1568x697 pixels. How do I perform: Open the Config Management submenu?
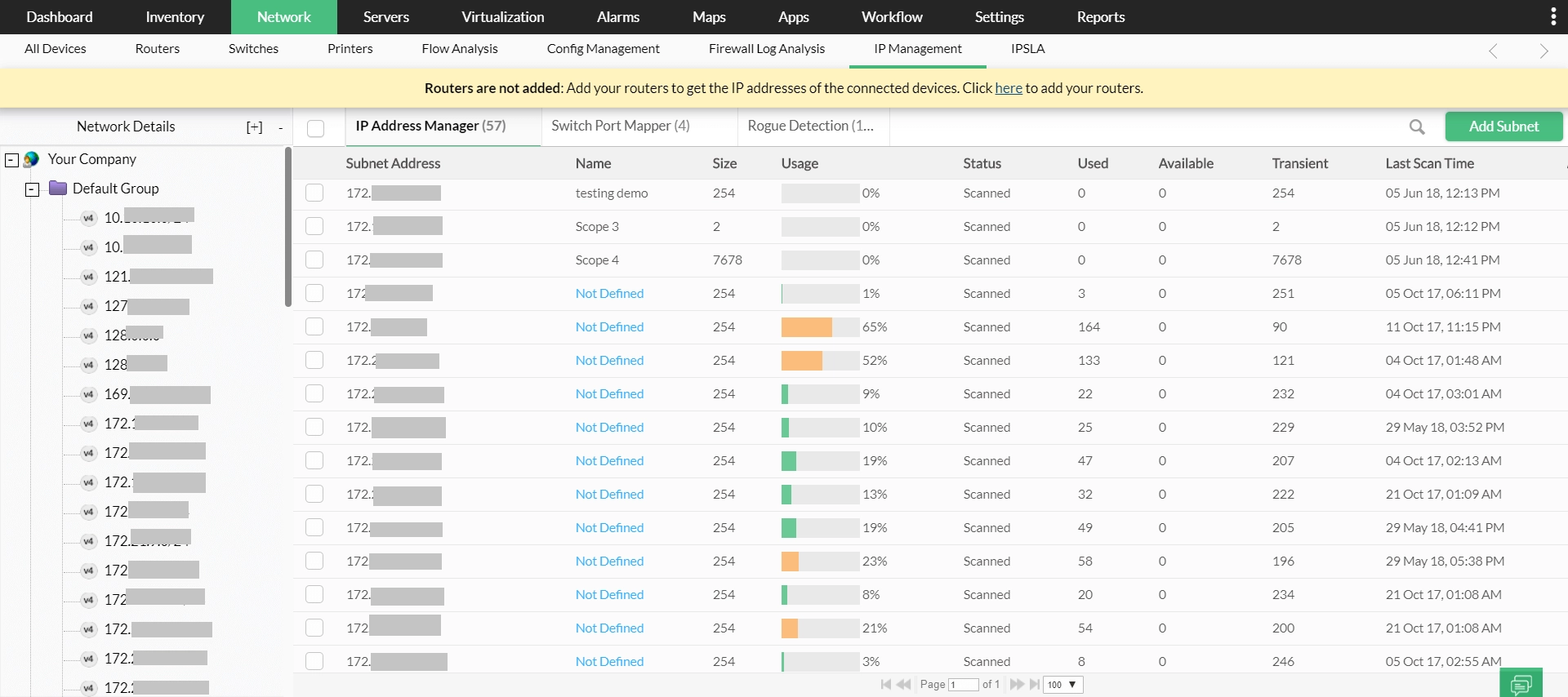coord(604,49)
